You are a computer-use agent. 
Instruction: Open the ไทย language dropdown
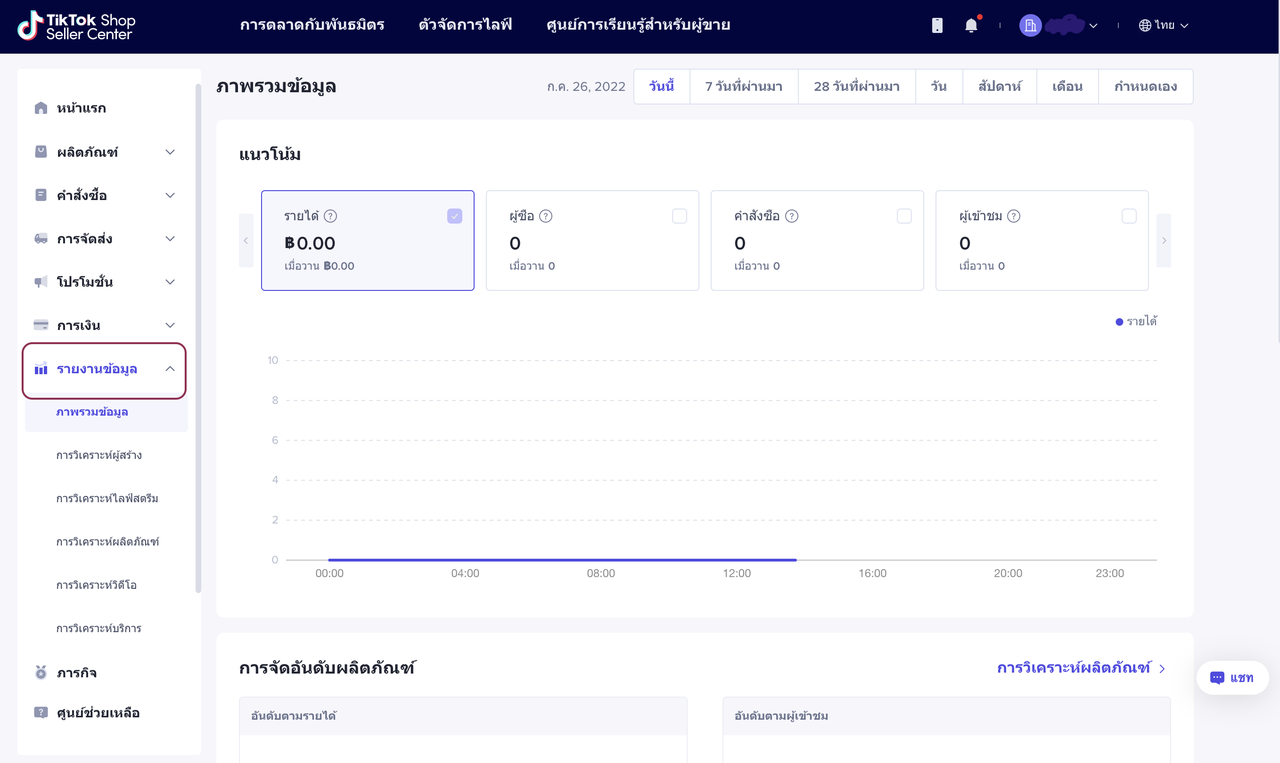click(x=1163, y=26)
